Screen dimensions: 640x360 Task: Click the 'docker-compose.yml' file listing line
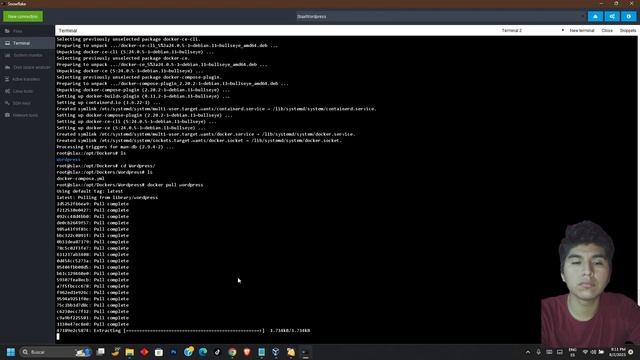pos(80,178)
